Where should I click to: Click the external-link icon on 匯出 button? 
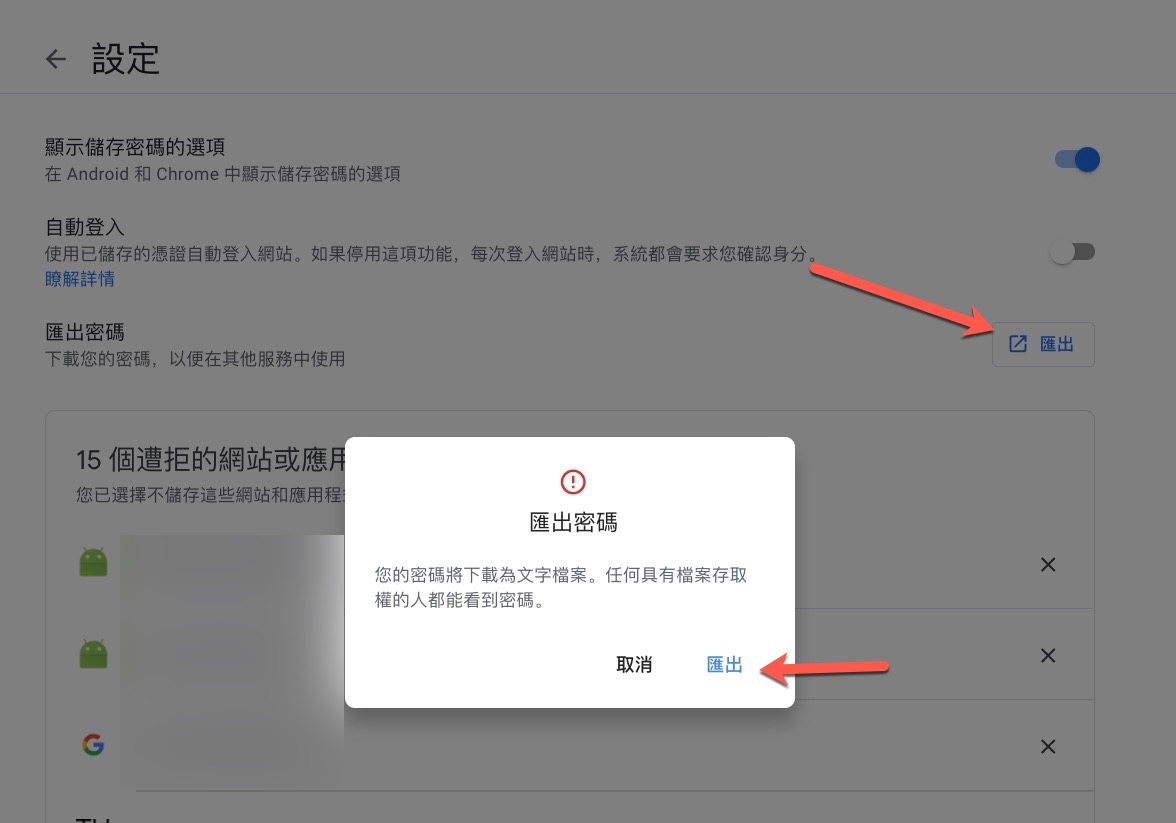pyautogui.click(x=1018, y=344)
